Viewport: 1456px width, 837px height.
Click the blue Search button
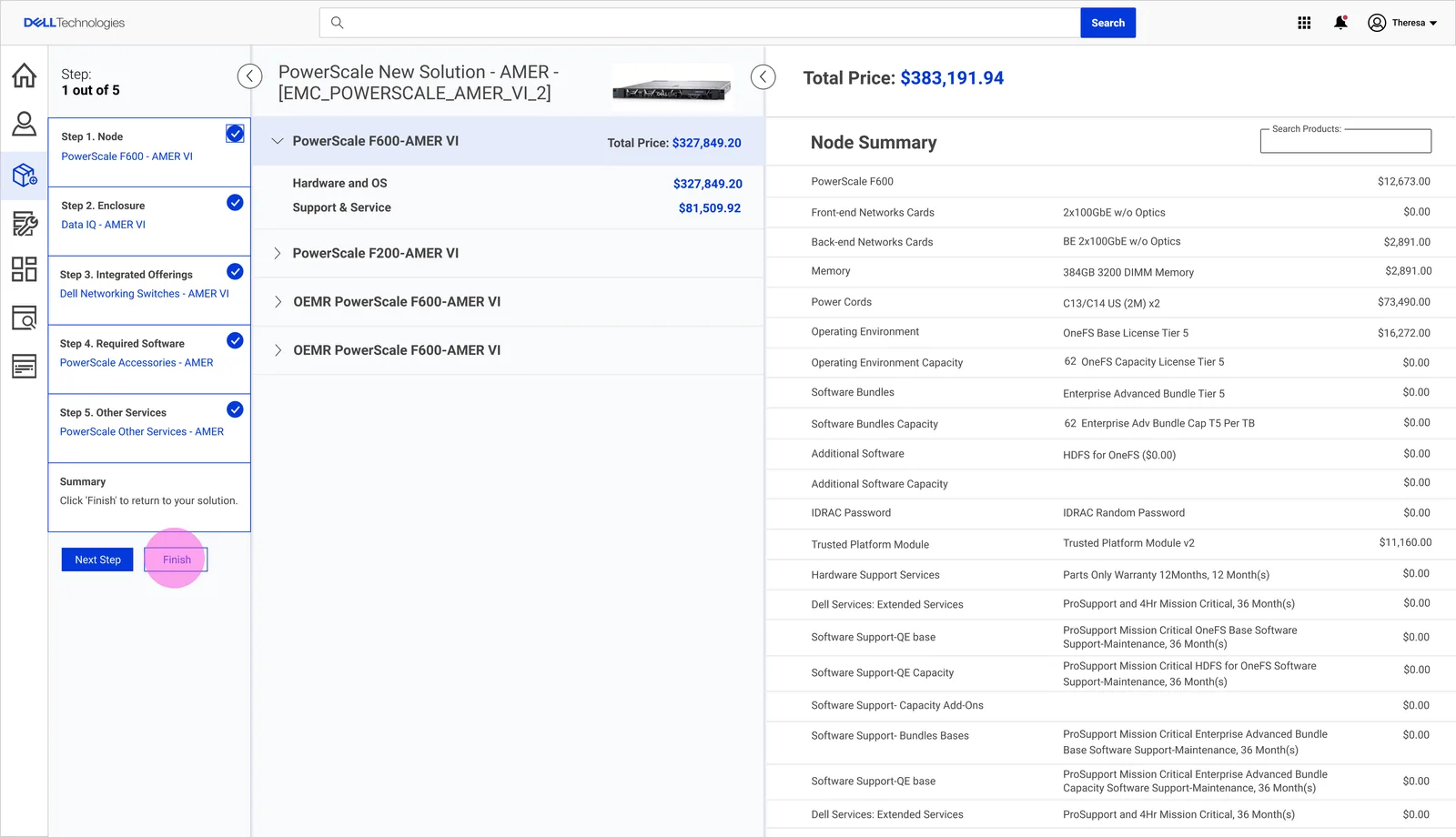pyautogui.click(x=1107, y=23)
